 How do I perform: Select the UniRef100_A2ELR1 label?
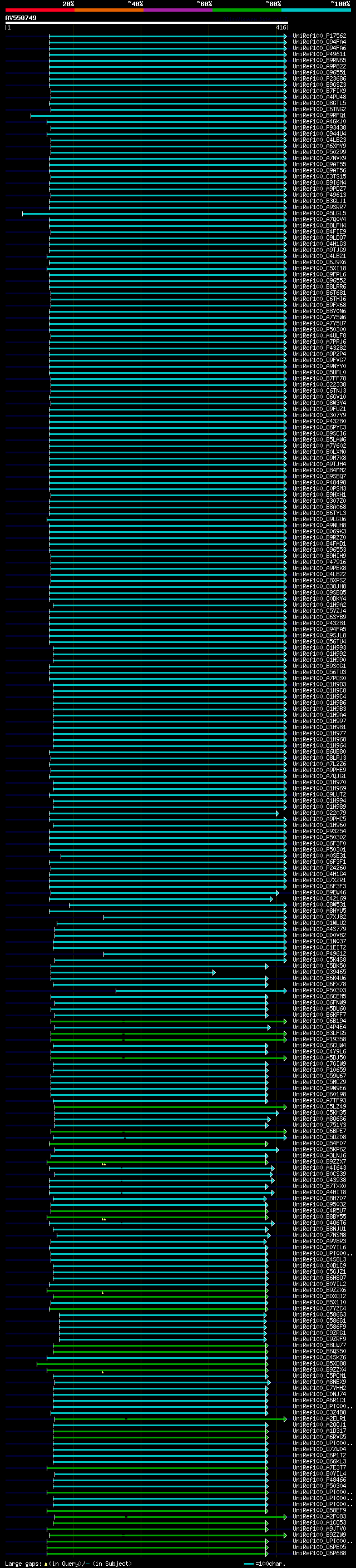[x=319, y=1419]
